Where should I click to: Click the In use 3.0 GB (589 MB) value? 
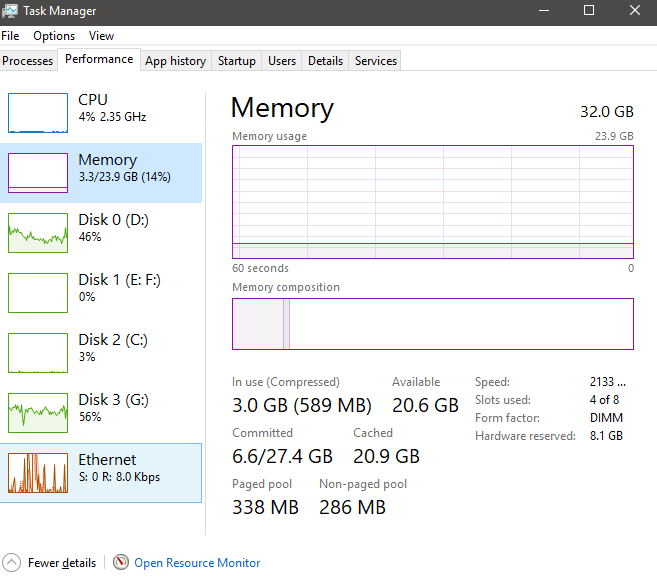tap(302, 405)
